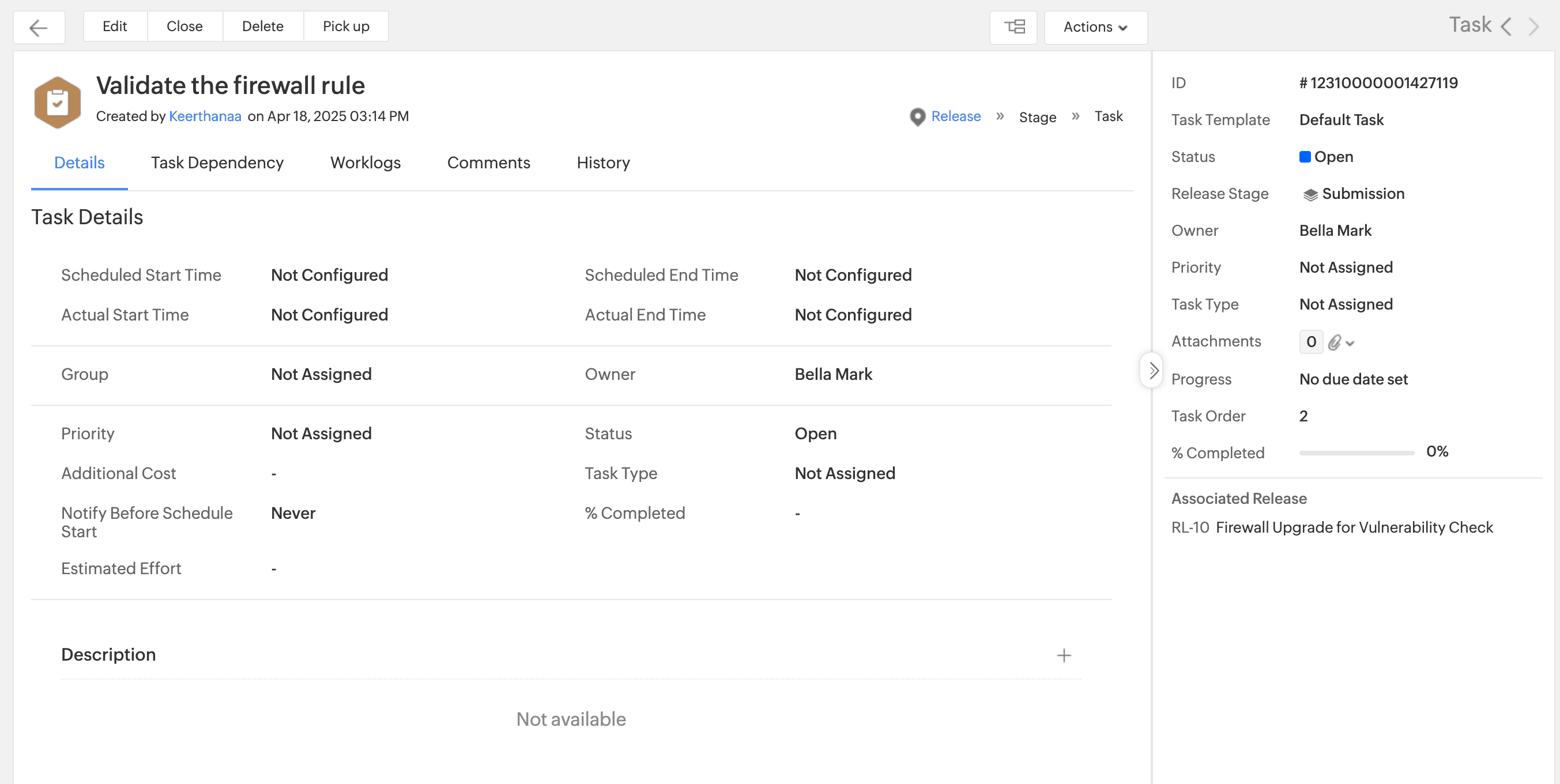1560x784 pixels.
Task: Add description with plus icon
Action: tap(1064, 655)
